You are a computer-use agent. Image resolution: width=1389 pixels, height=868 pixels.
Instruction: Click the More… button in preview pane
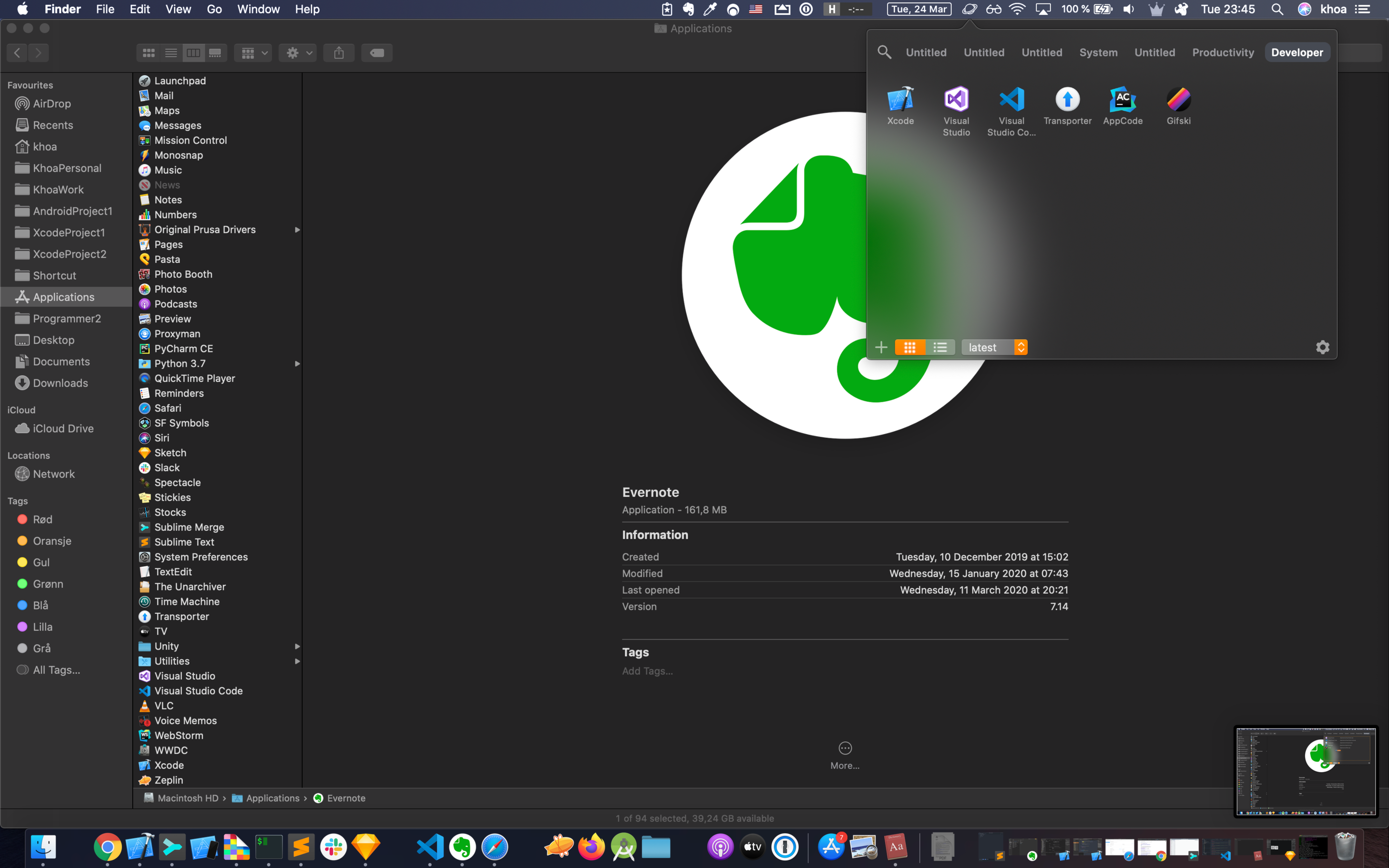pos(845,756)
